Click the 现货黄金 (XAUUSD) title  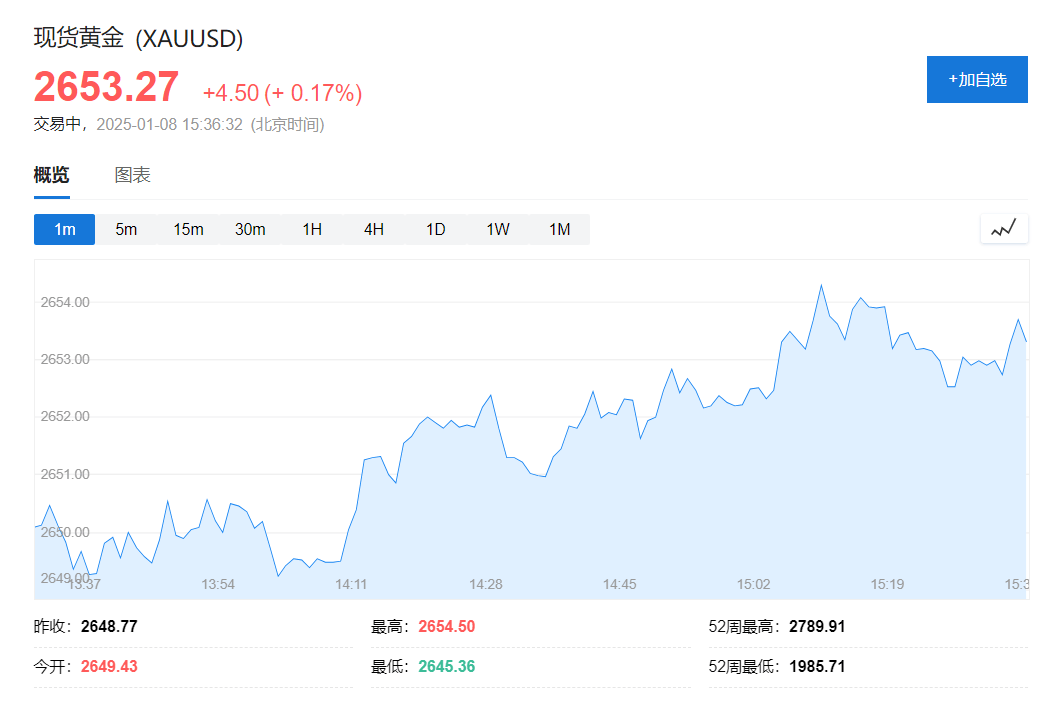[x=139, y=38]
